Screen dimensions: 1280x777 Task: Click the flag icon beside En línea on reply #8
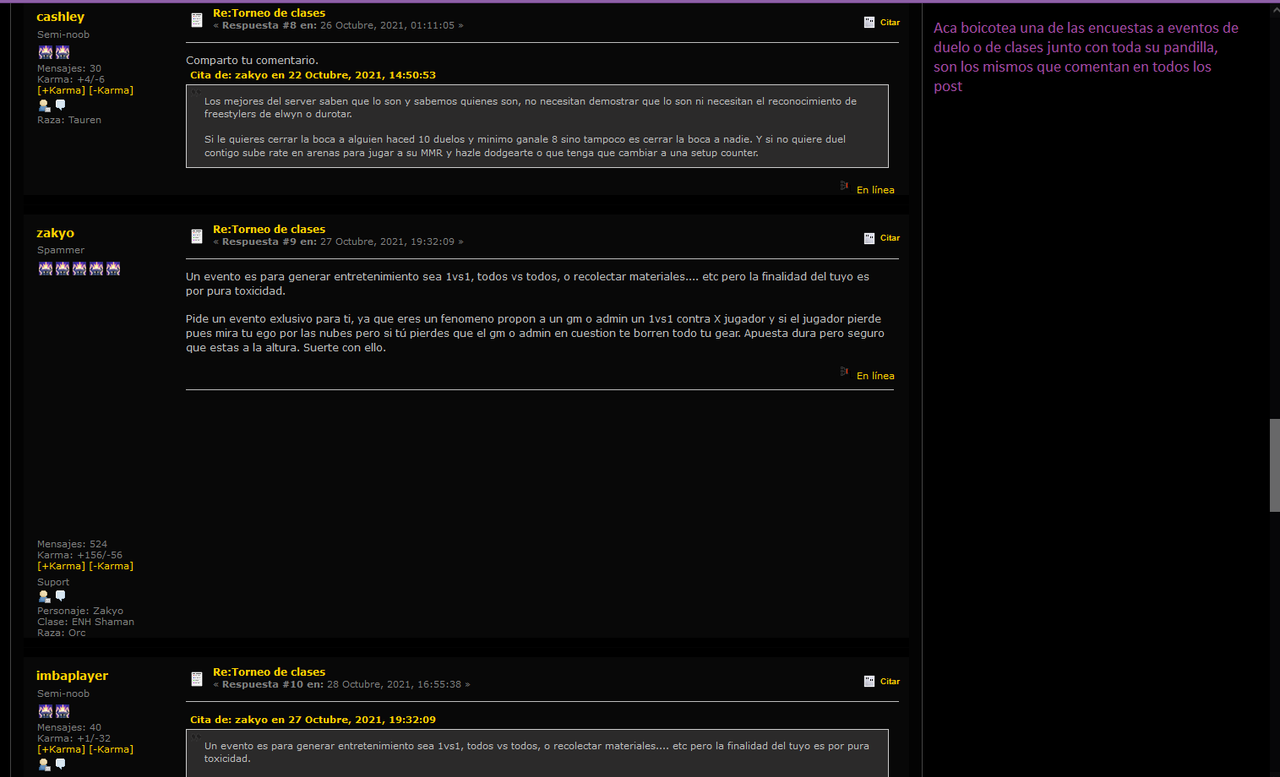844,186
